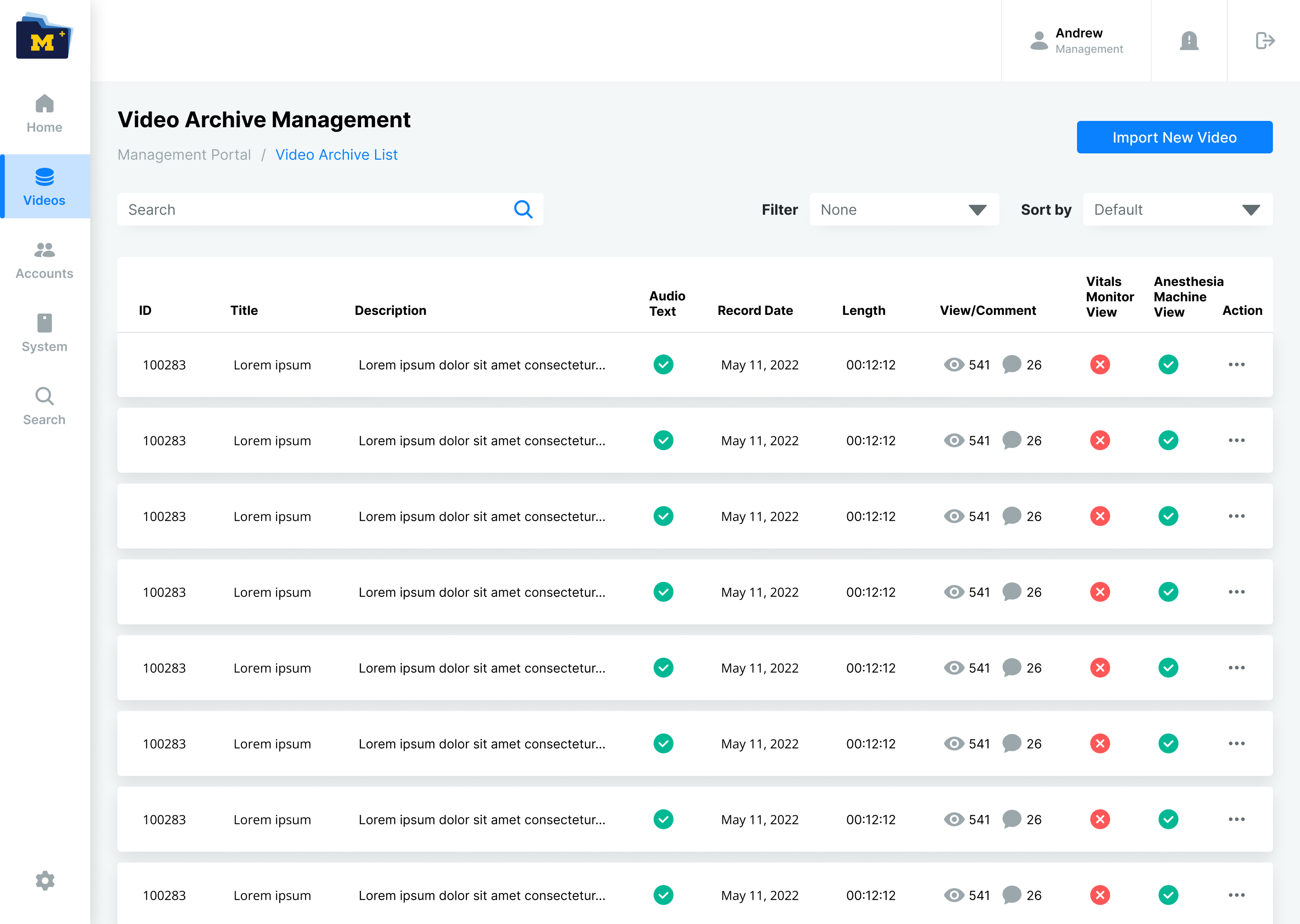
Task: Click the ID column header
Action: tap(145, 311)
